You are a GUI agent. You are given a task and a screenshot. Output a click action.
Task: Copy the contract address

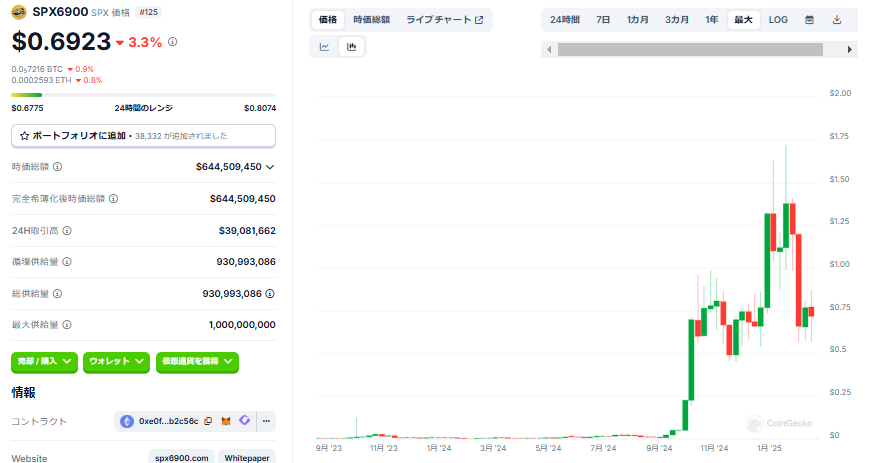[207, 421]
